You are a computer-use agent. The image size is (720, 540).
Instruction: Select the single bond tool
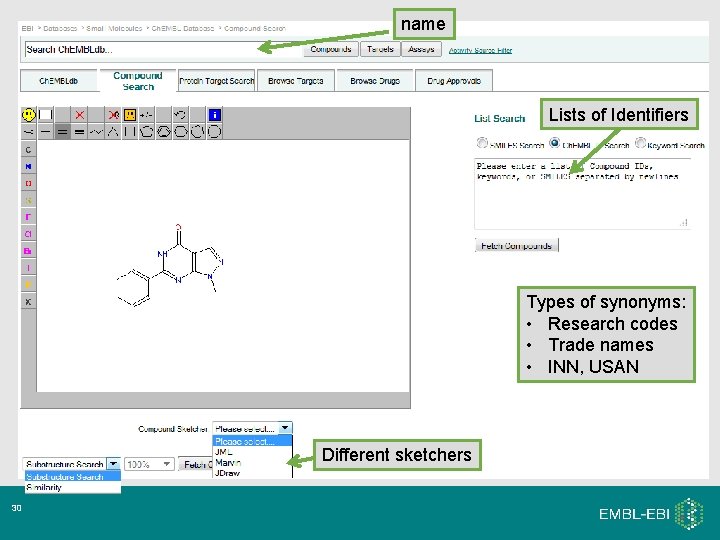click(x=45, y=132)
